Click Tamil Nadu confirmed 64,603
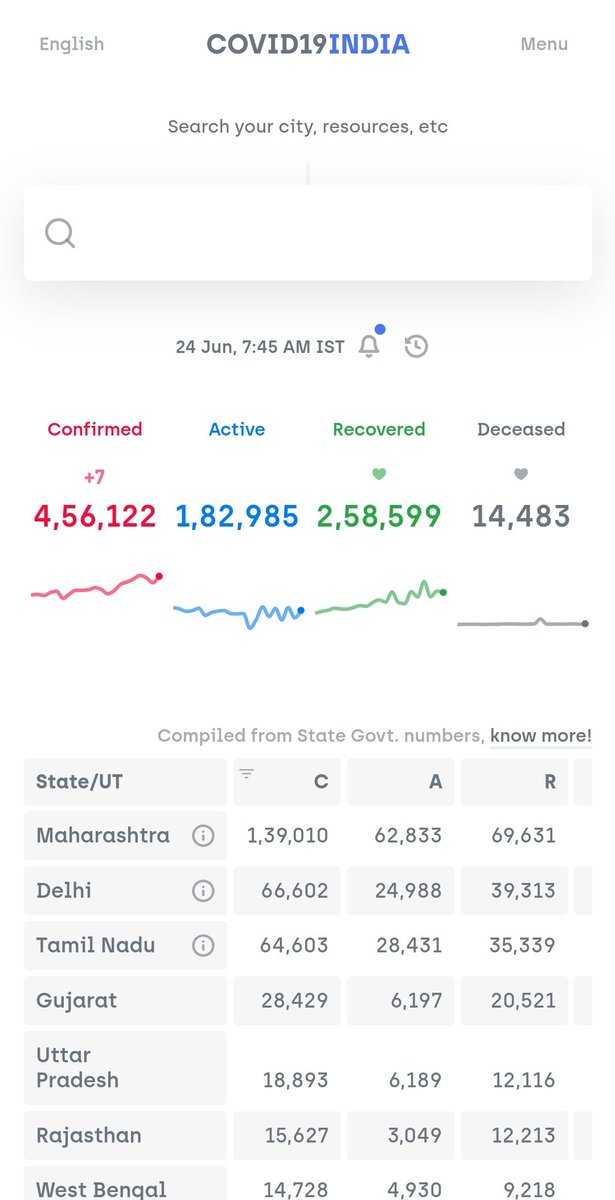Image resolution: width=615 pixels, height=1200 pixels. (296, 945)
